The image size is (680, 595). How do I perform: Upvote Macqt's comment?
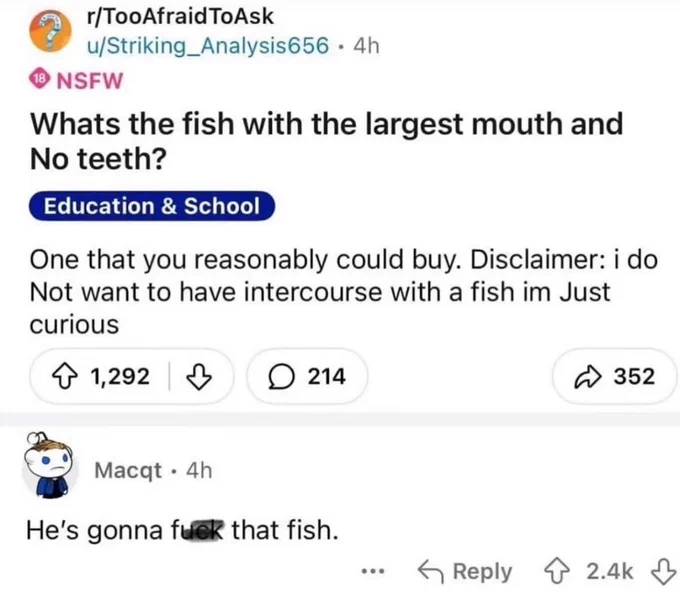[x=557, y=571]
